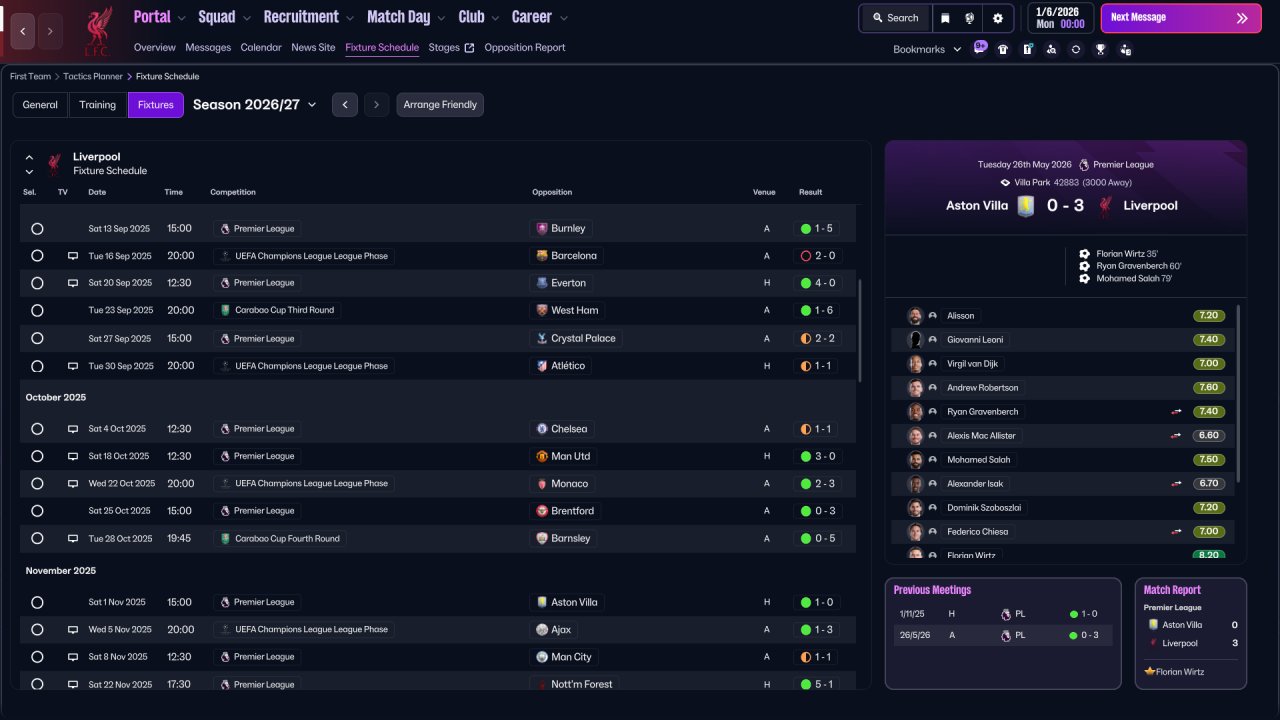Click the 1/11/25 previous meeting row
This screenshot has width=1280, height=720.
(x=1003, y=614)
